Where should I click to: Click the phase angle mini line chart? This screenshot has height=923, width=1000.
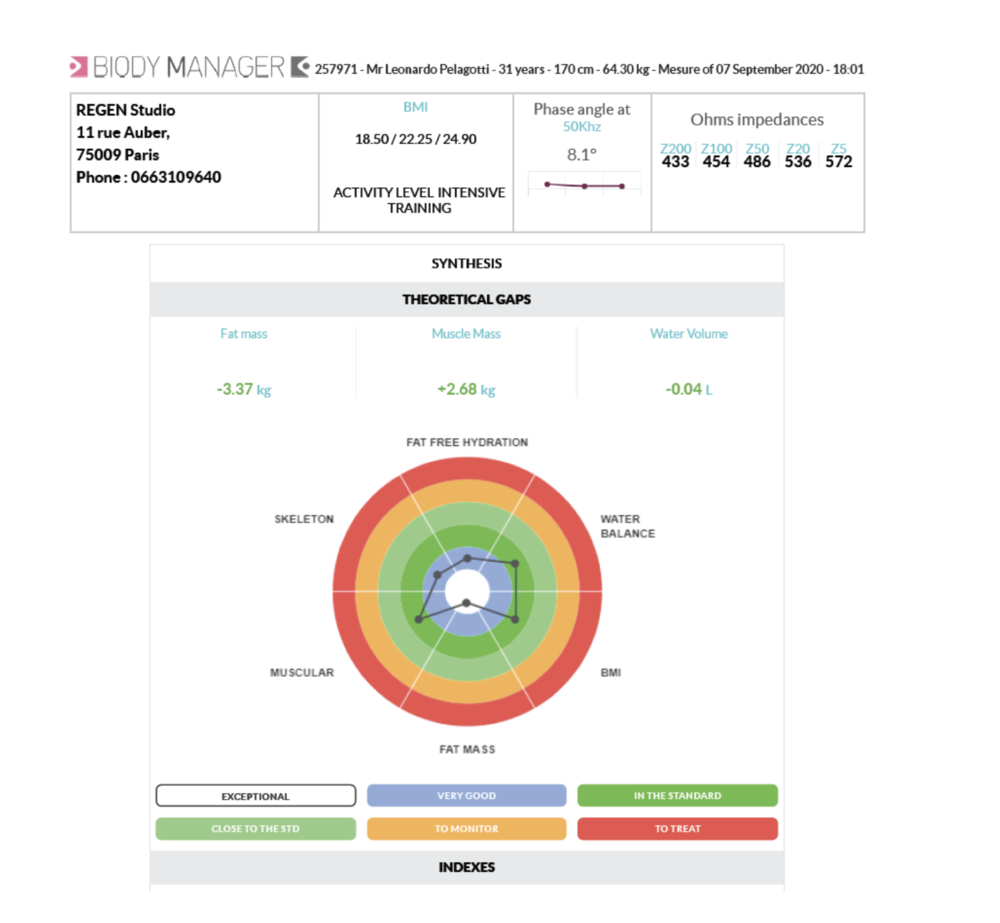(584, 186)
